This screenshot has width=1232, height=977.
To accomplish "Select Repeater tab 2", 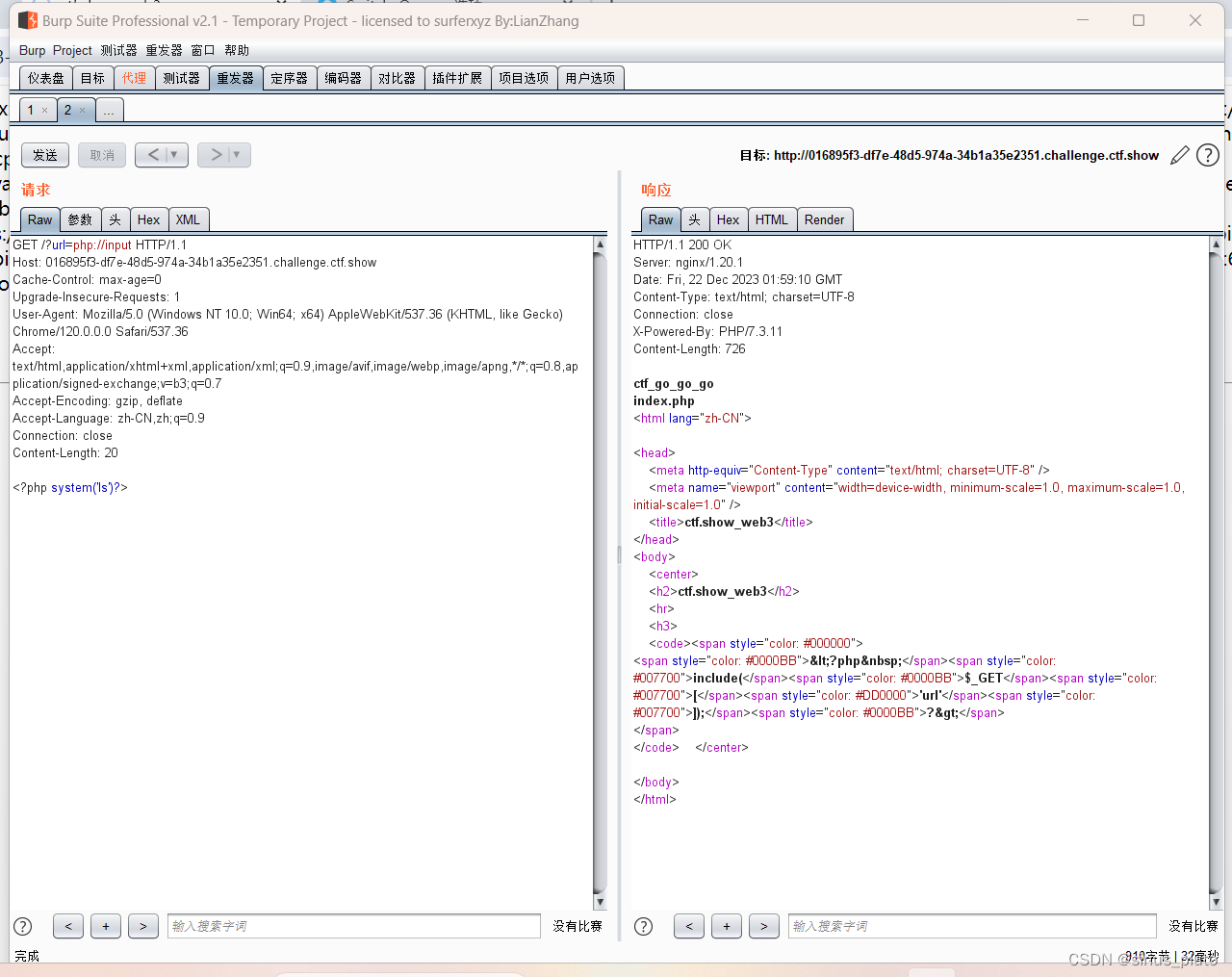I will click(x=67, y=110).
